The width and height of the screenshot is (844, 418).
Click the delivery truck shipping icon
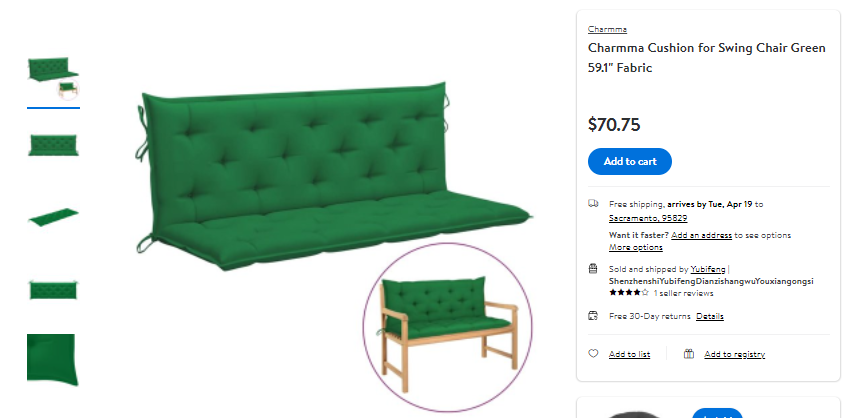pyautogui.click(x=593, y=203)
